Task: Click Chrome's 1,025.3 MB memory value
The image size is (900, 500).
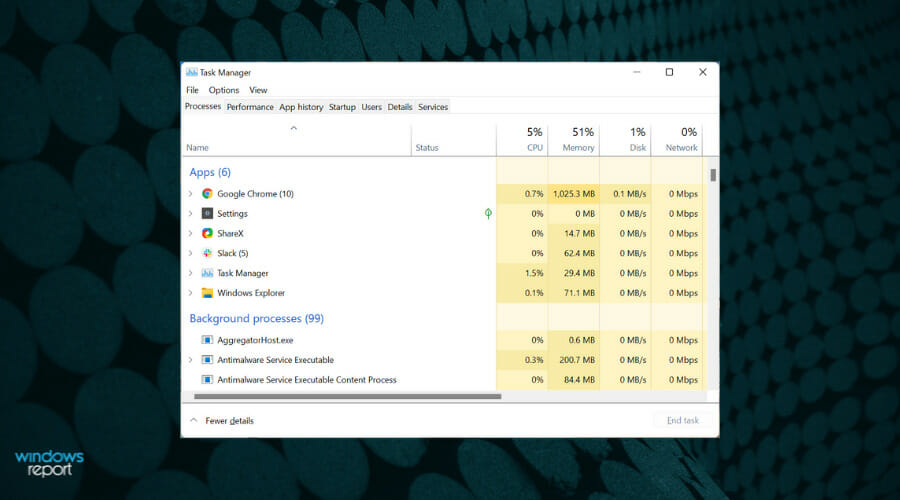Action: pyautogui.click(x=574, y=194)
